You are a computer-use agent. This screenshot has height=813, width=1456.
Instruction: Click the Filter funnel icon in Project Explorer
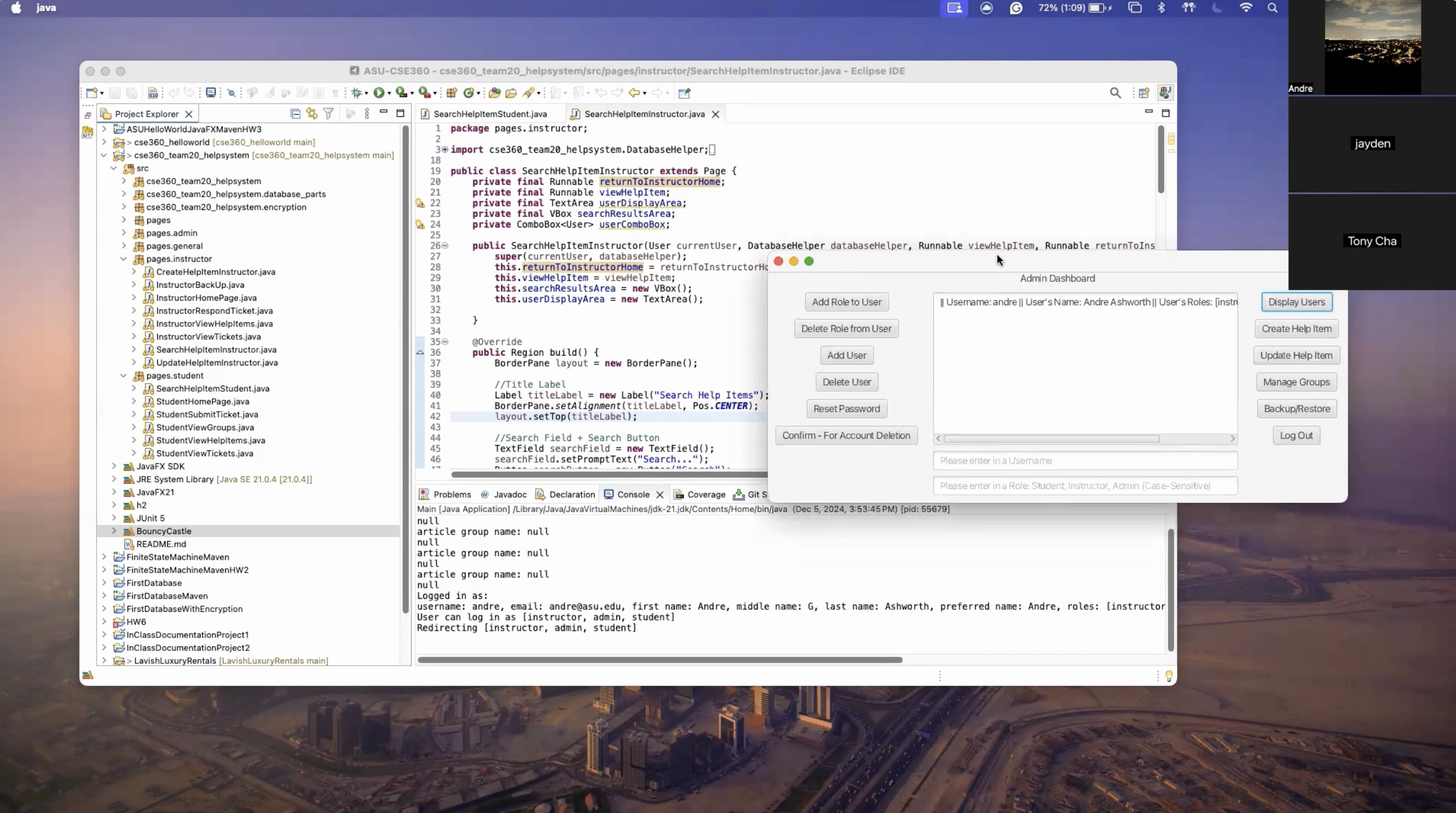329,114
